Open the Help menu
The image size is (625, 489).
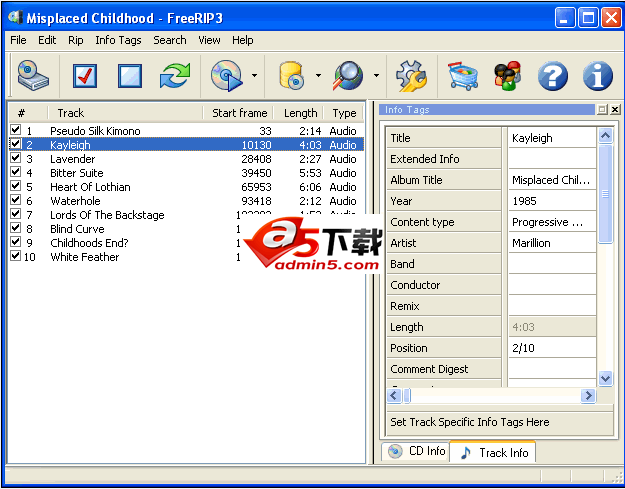click(243, 40)
